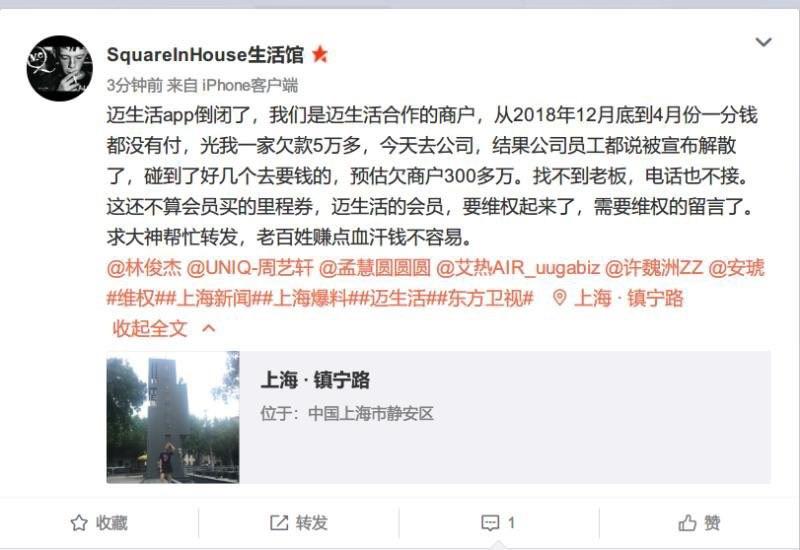Open mention @林俊杰
The image size is (800, 550).
[144, 268]
